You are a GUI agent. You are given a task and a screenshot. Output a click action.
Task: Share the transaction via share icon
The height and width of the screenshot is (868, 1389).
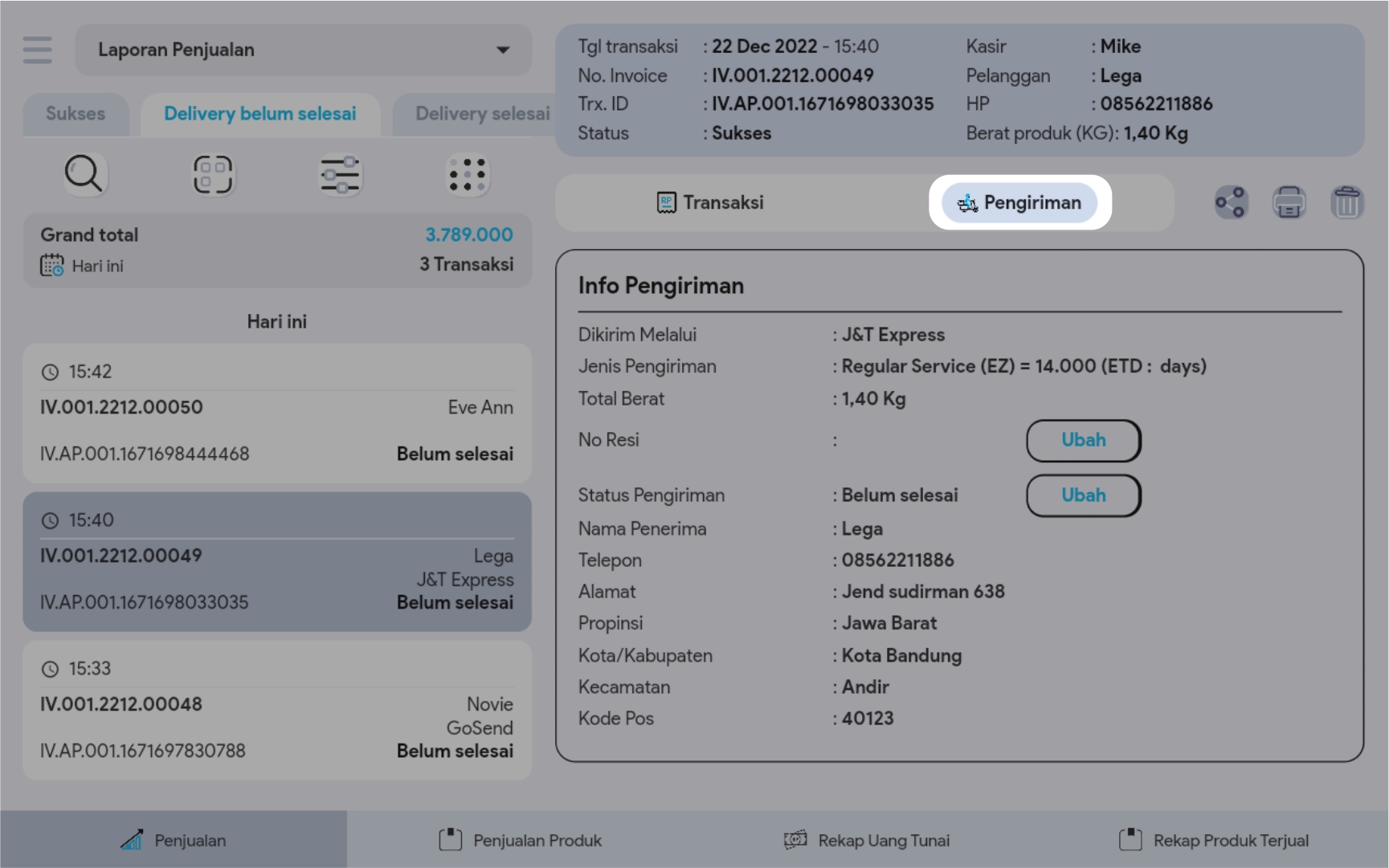(1230, 202)
